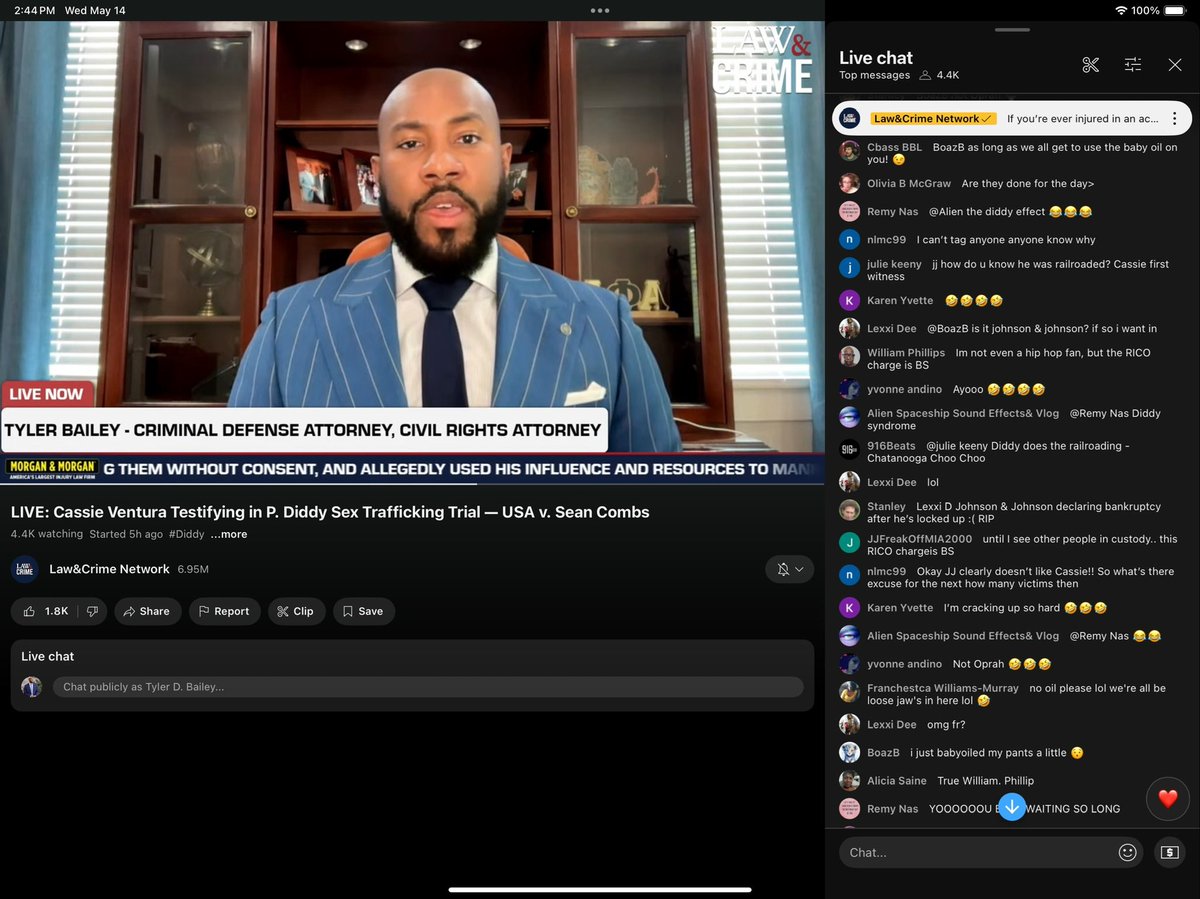Clip the live stream
This screenshot has height=899, width=1200.
pos(297,611)
